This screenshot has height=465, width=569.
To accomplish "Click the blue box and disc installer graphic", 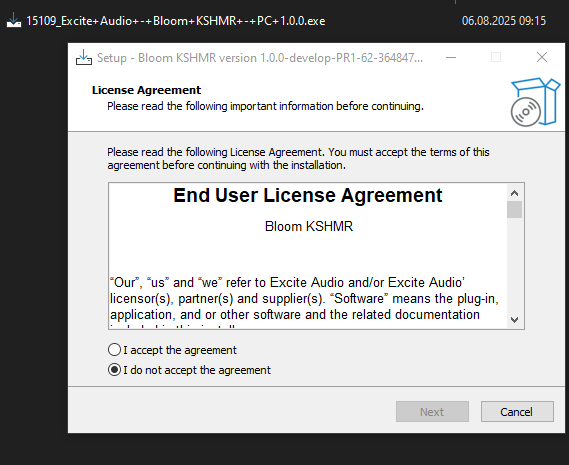I will click(535, 102).
